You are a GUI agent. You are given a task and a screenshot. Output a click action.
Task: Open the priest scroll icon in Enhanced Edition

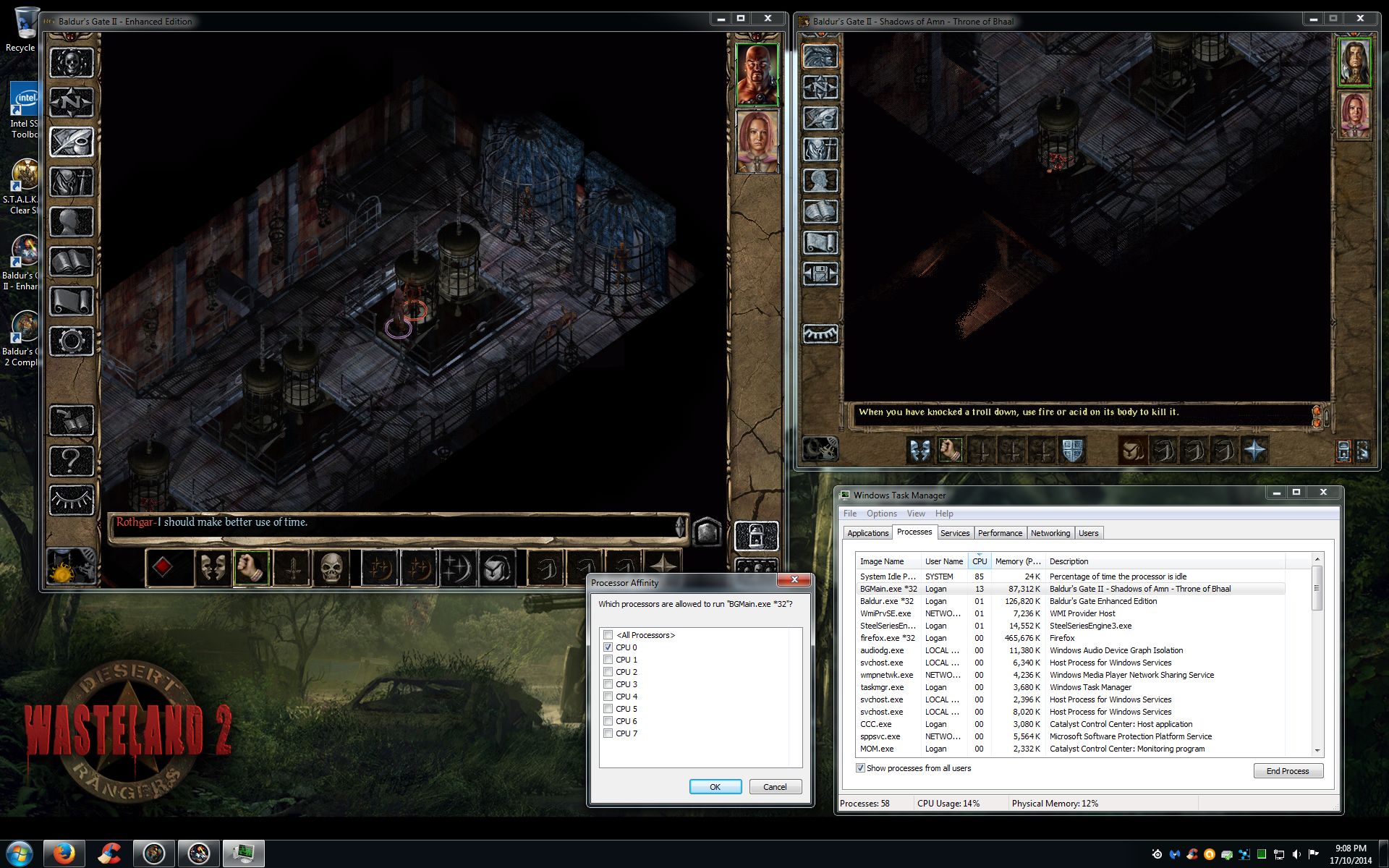[72, 301]
